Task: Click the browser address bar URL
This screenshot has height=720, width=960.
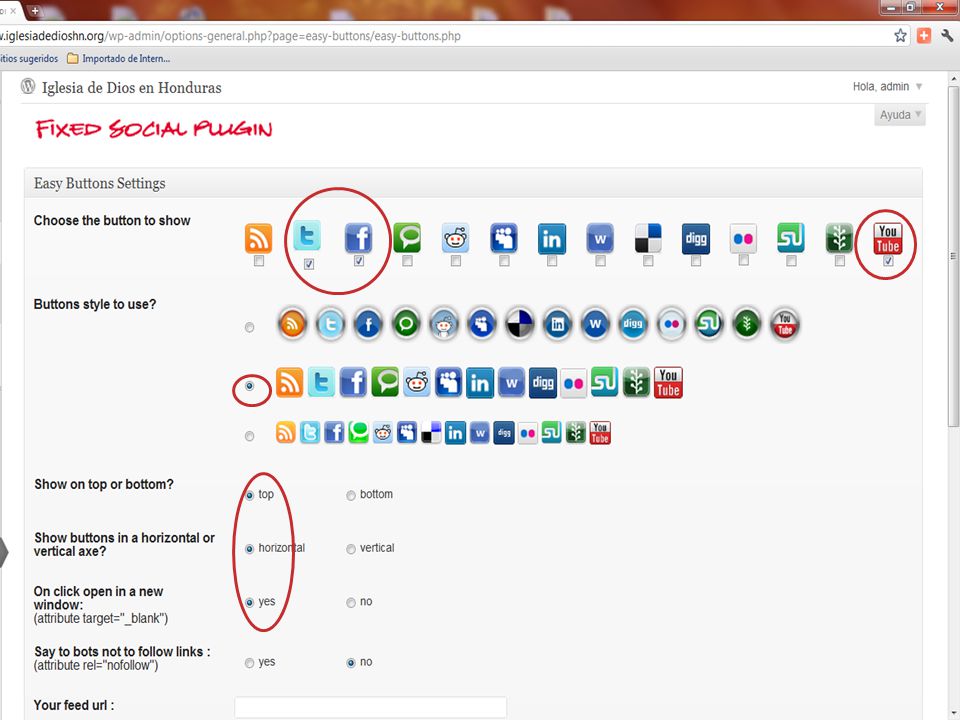Action: 230,36
